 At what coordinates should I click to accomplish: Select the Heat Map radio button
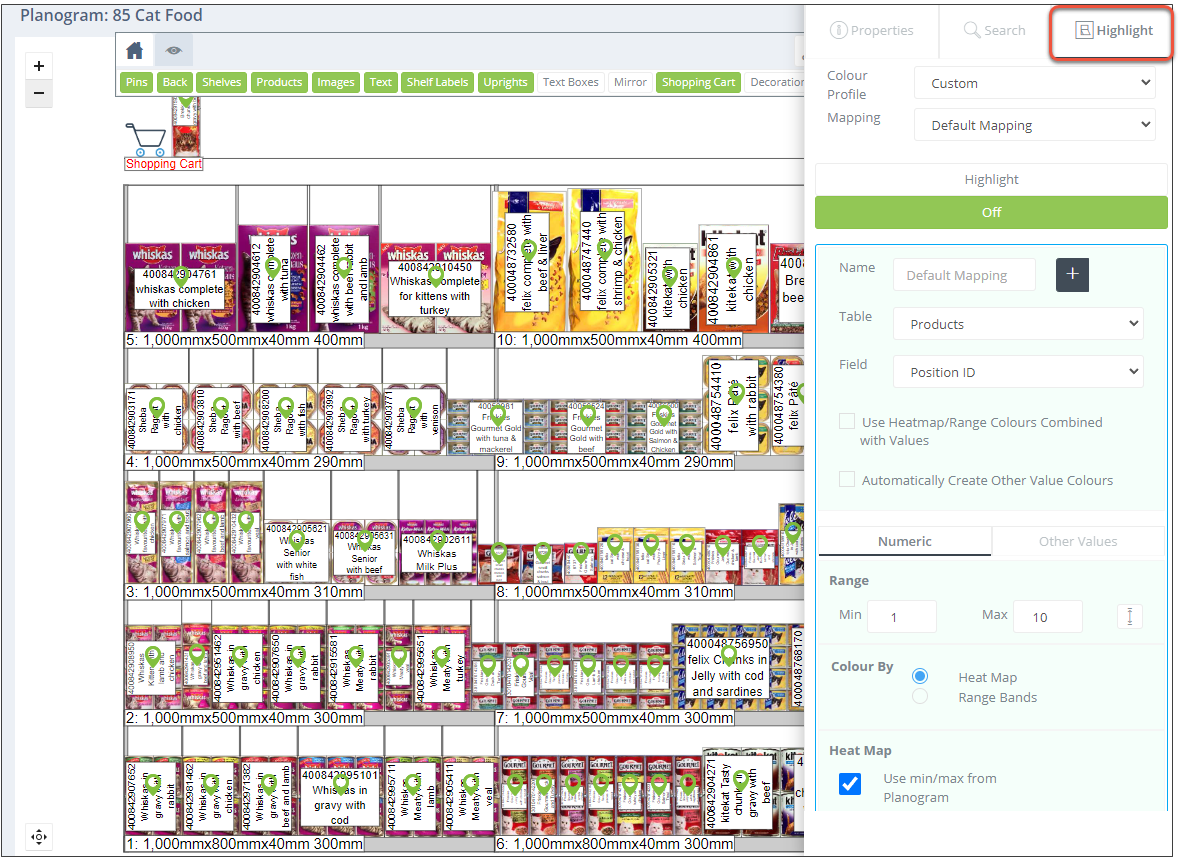coord(920,676)
